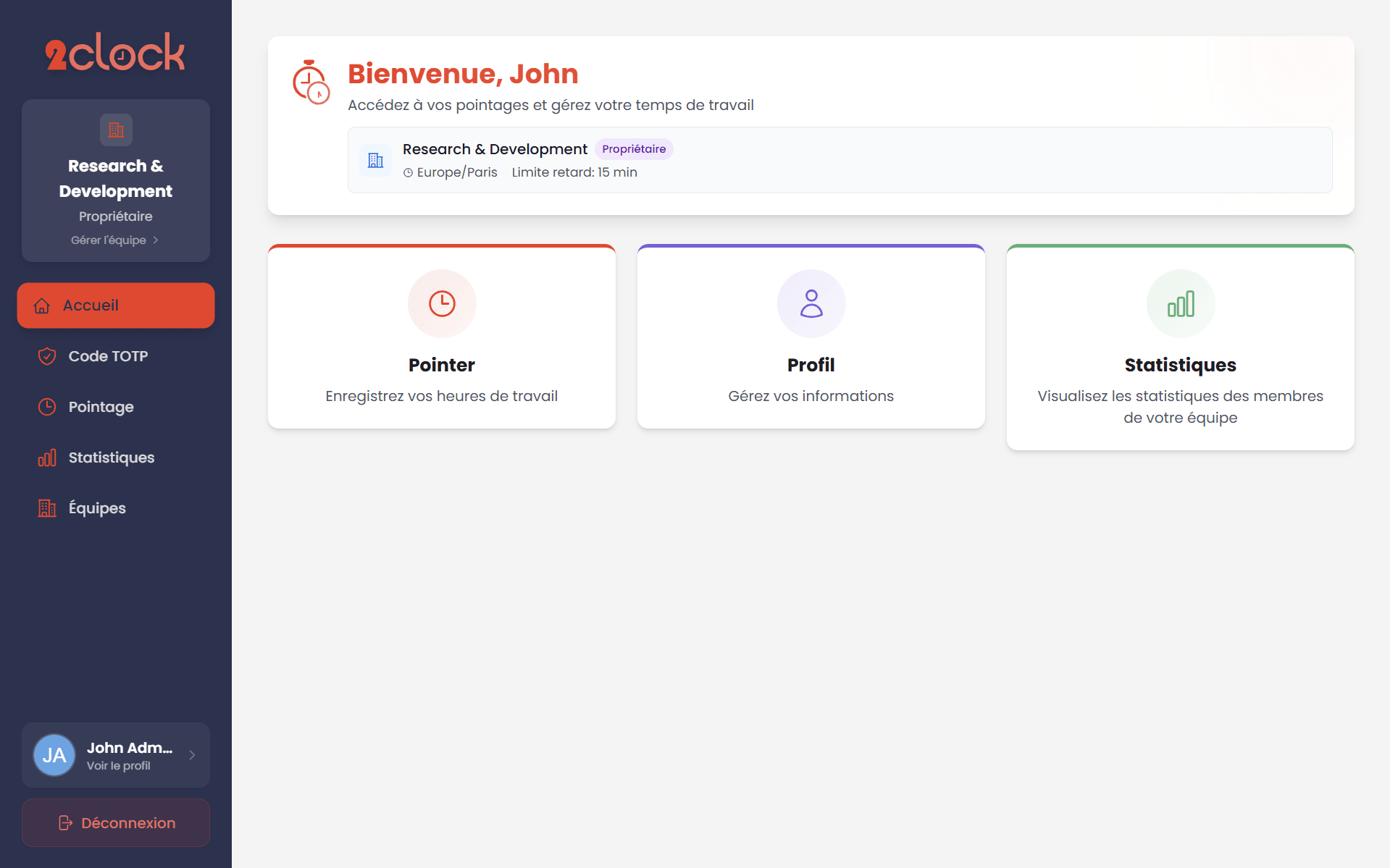Click the blue building icon in team banner
Viewport: 1390px width, 868px height.
coord(375,160)
